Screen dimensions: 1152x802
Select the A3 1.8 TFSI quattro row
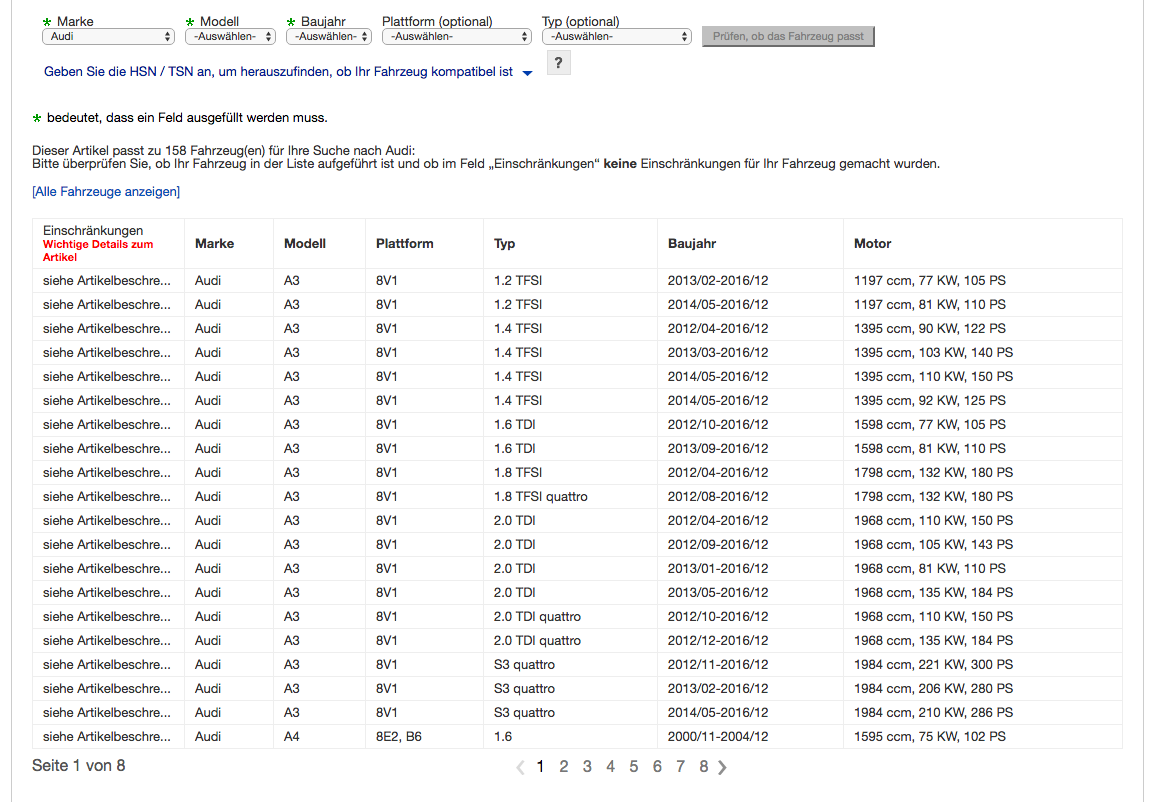(x=540, y=497)
